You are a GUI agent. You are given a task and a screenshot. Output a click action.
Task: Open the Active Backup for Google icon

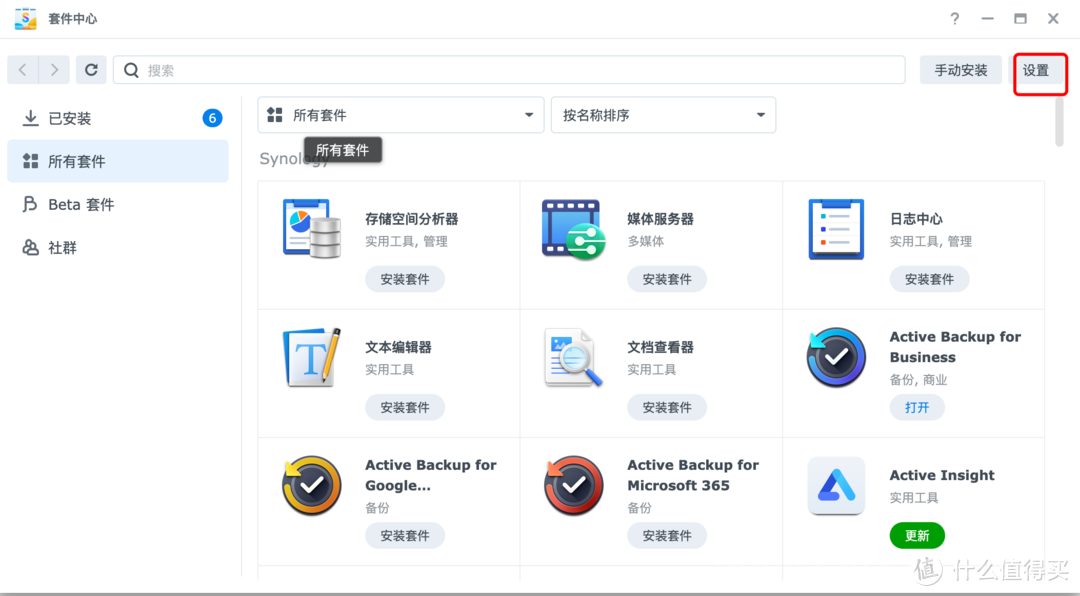click(312, 485)
